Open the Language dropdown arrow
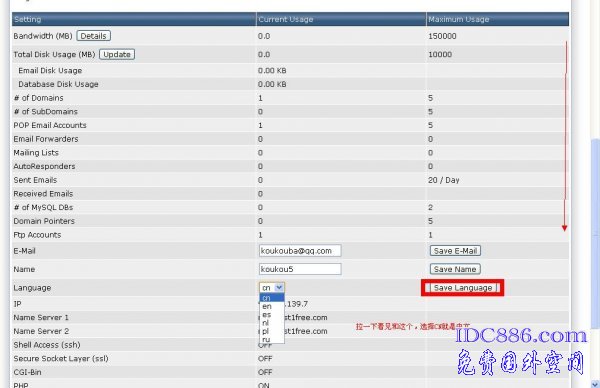600x388 pixels. 279,287
